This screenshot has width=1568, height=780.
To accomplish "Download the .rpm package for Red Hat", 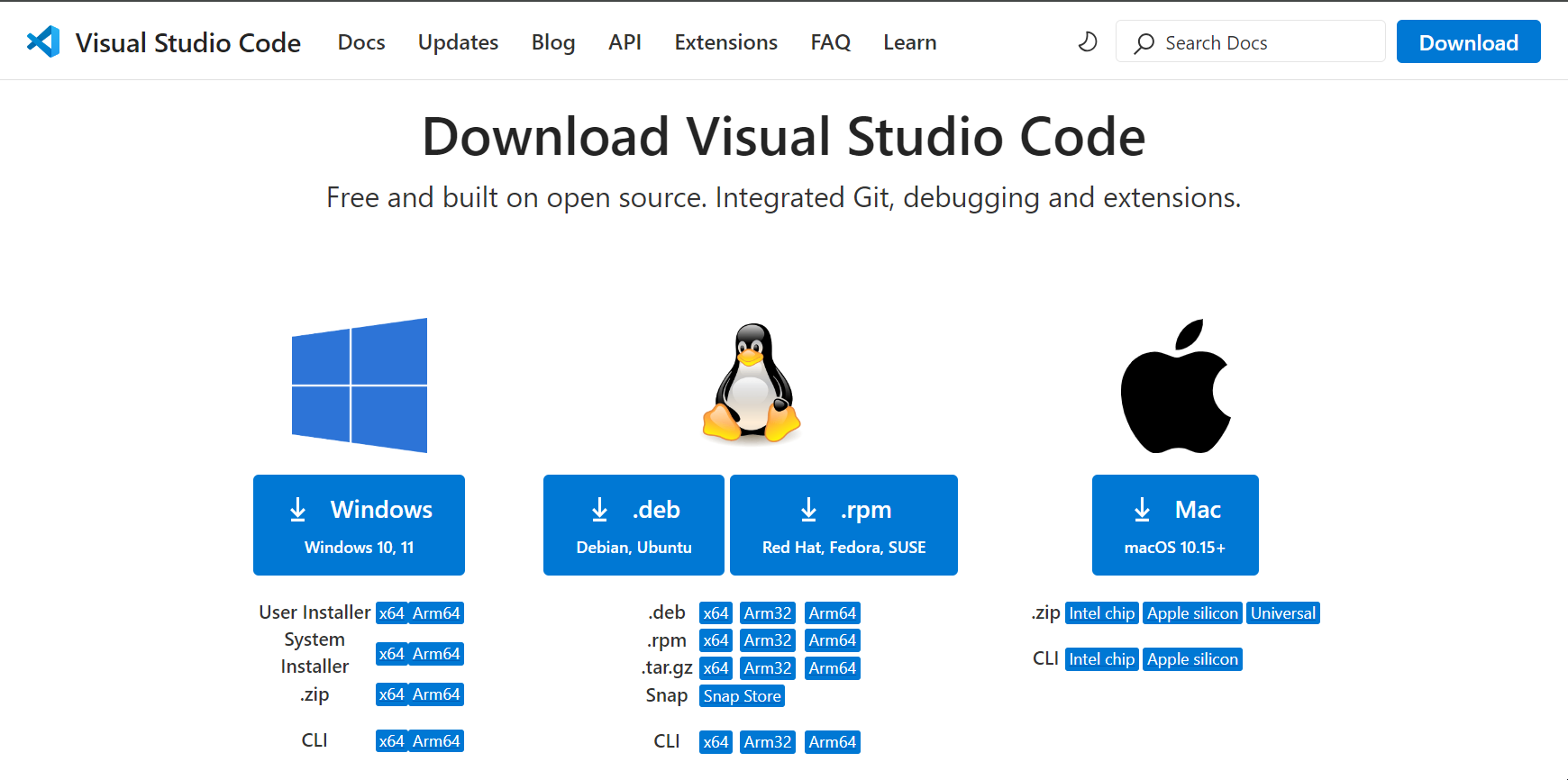I will (x=843, y=525).
